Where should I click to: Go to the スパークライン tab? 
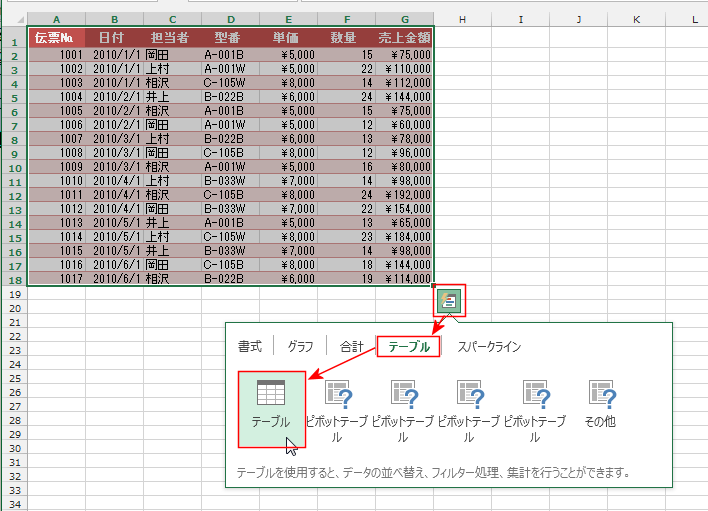pyautogui.click(x=489, y=347)
